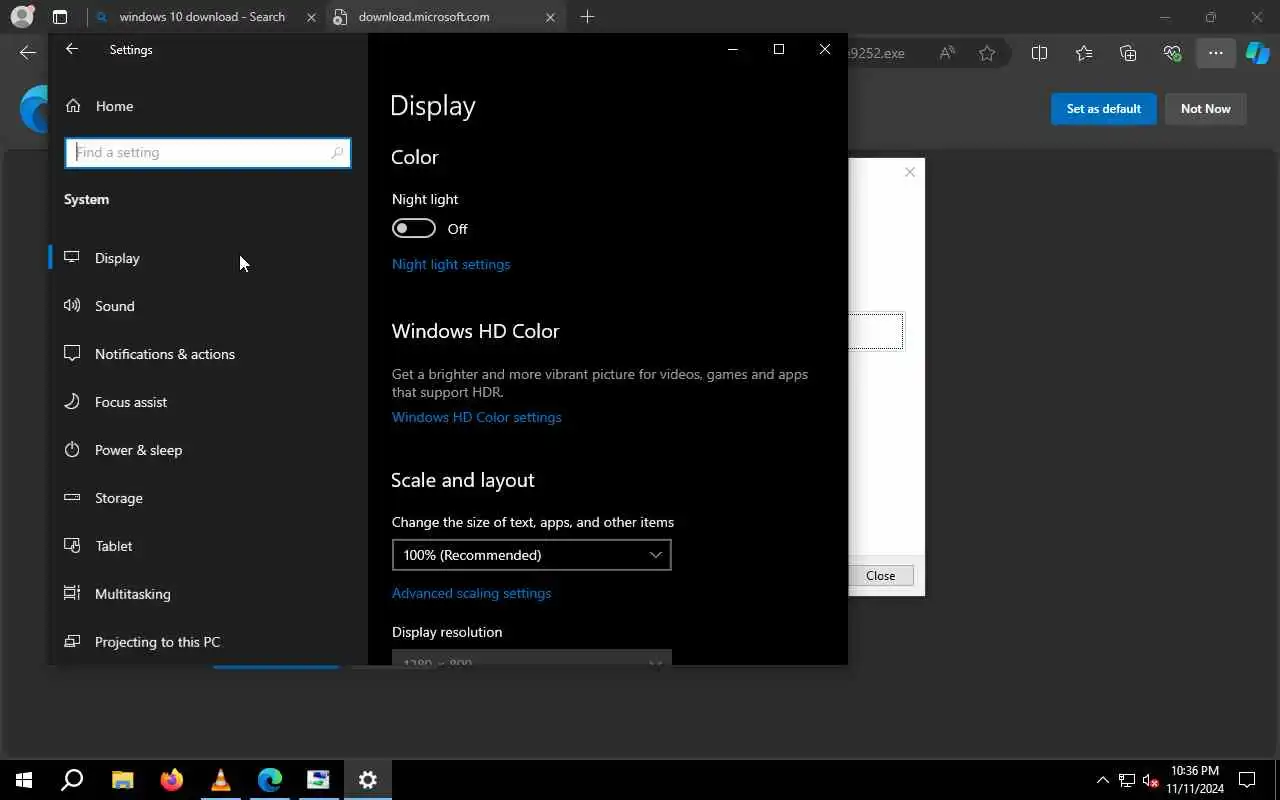Close the download.microsoft.com tab

coord(550,17)
